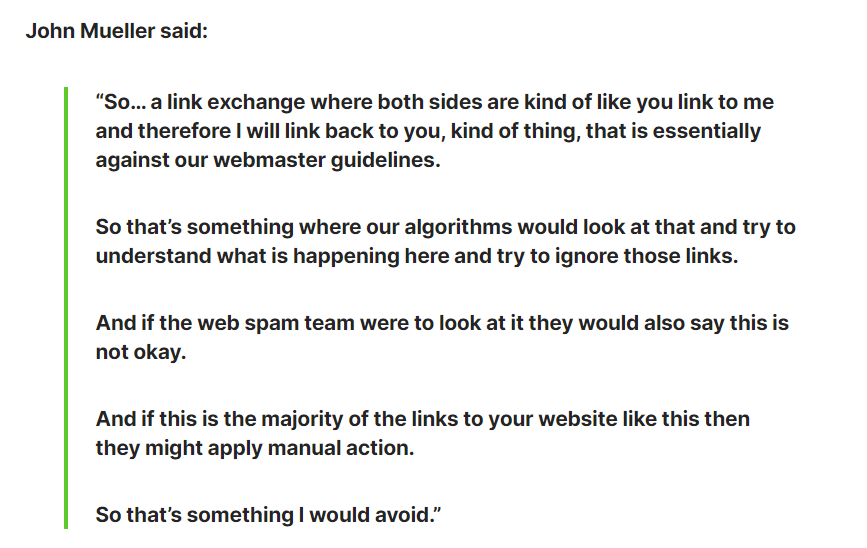Click the phrase "they might apply manual action."
The image size is (867, 548).
tap(255, 448)
